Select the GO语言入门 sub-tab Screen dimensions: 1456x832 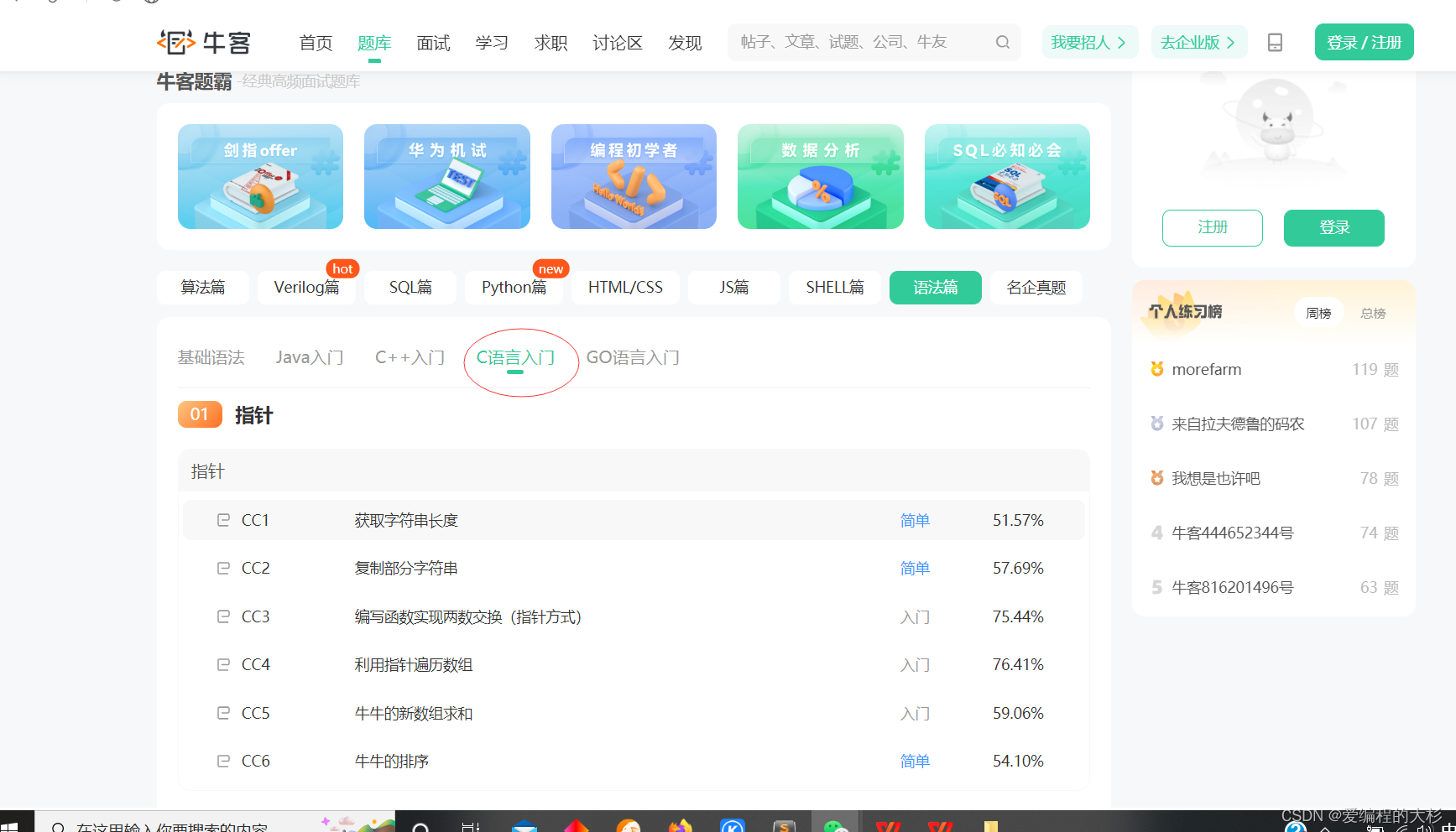tap(633, 357)
